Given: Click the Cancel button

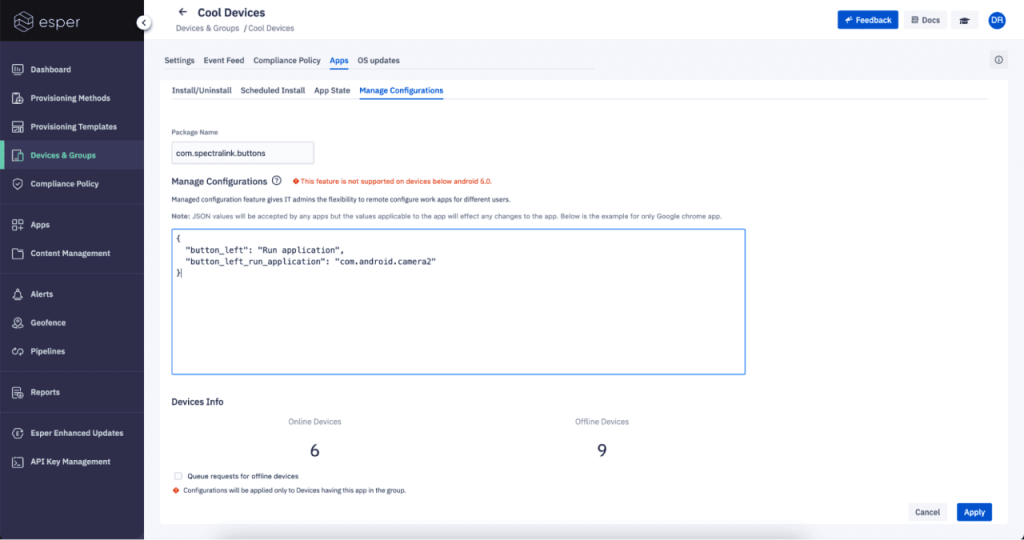Looking at the screenshot, I should point(927,512).
